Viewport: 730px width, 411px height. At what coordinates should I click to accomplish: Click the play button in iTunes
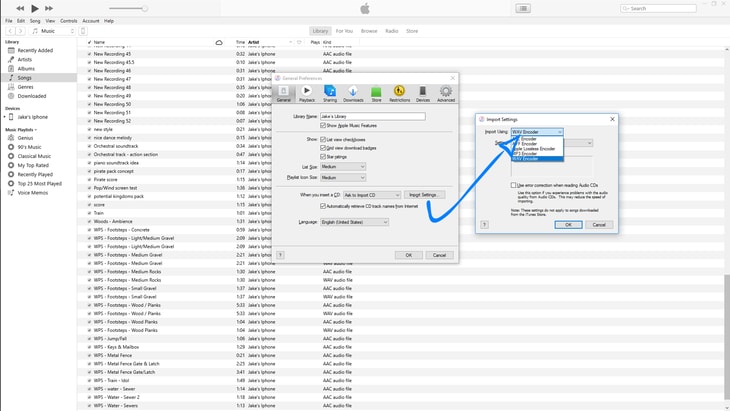pyautogui.click(x=34, y=8)
